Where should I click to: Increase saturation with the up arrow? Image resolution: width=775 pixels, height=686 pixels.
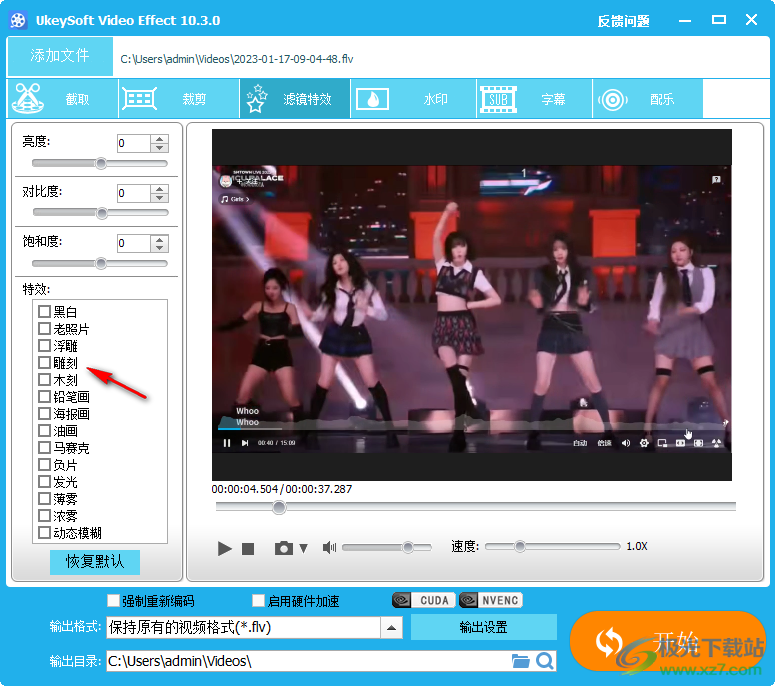159,239
